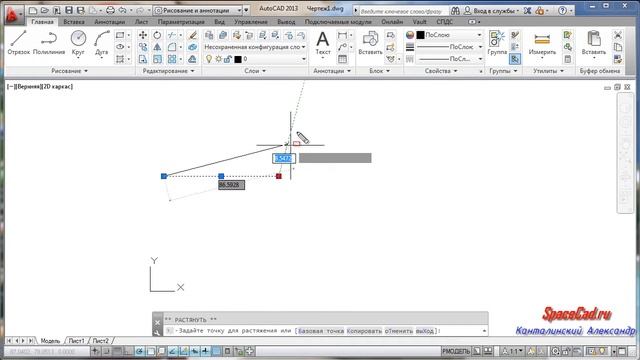Screen dimensions: 640x360
Task: Open the ПоСлою color dropdown
Action: click(449, 35)
